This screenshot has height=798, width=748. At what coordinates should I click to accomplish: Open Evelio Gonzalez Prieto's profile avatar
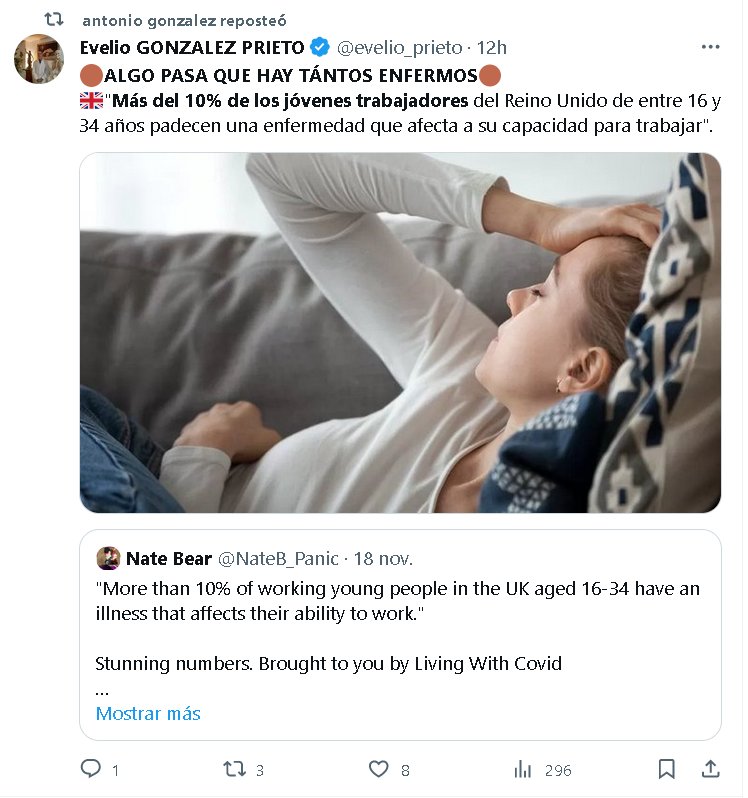(x=38, y=60)
